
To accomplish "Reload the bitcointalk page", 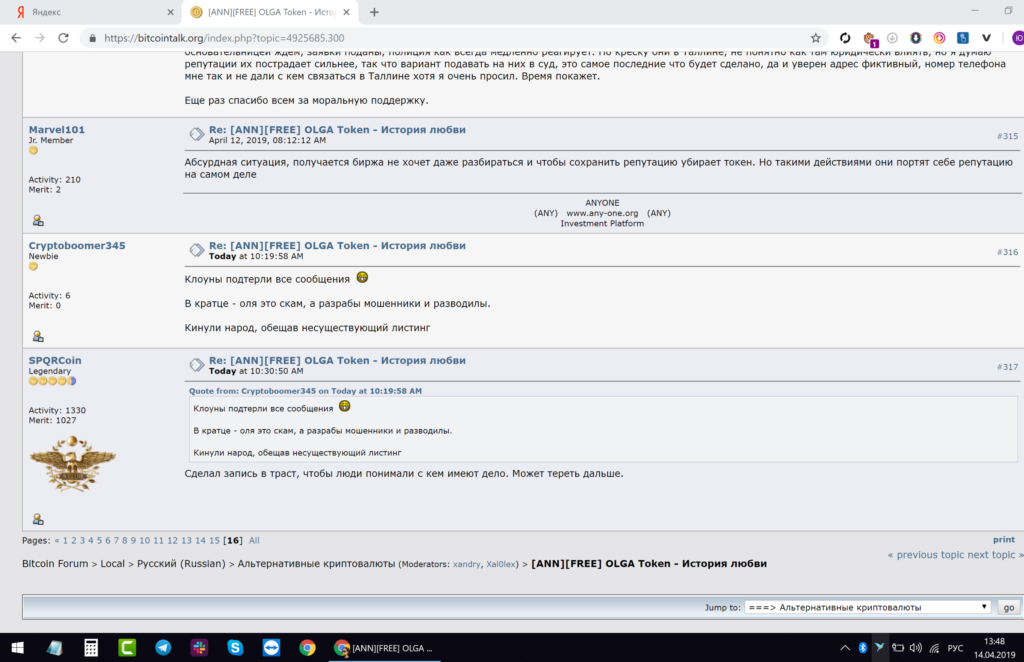I will tap(63, 38).
